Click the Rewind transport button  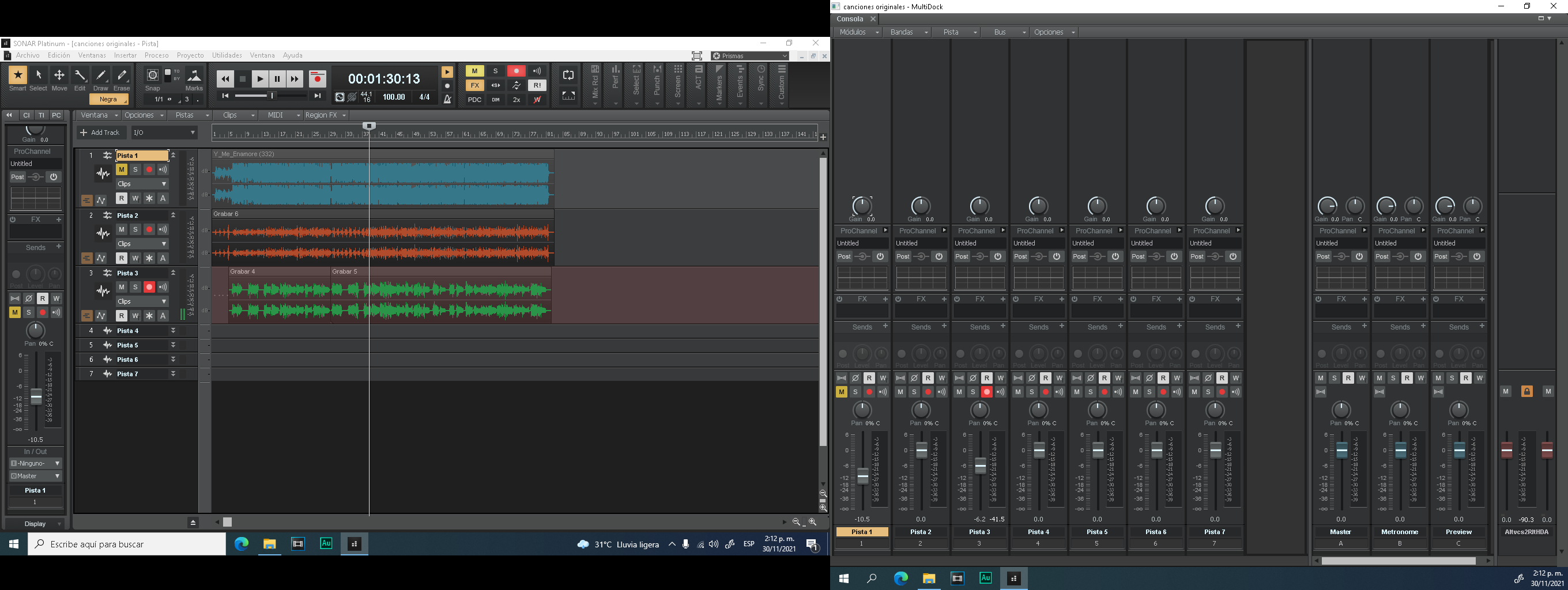225,79
